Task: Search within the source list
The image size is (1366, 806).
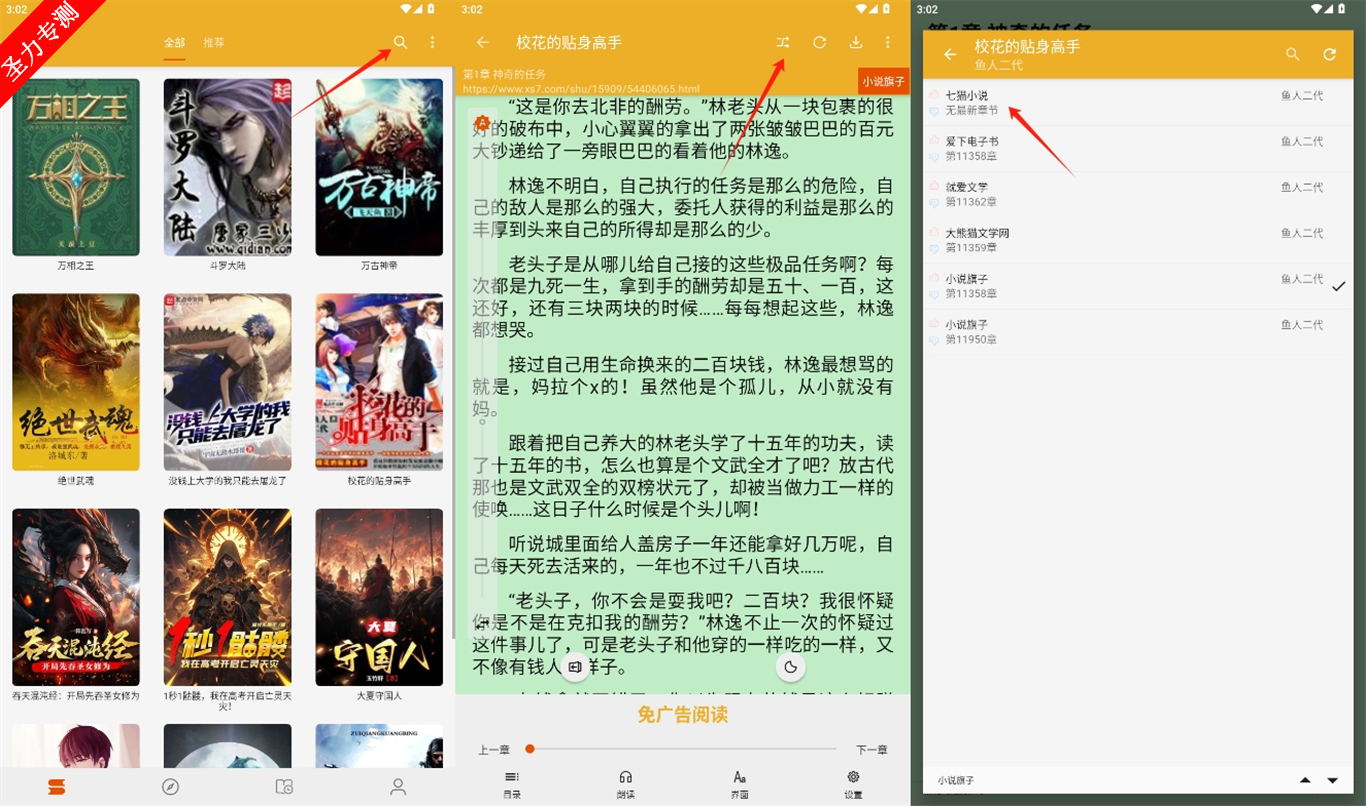Action: [1293, 54]
